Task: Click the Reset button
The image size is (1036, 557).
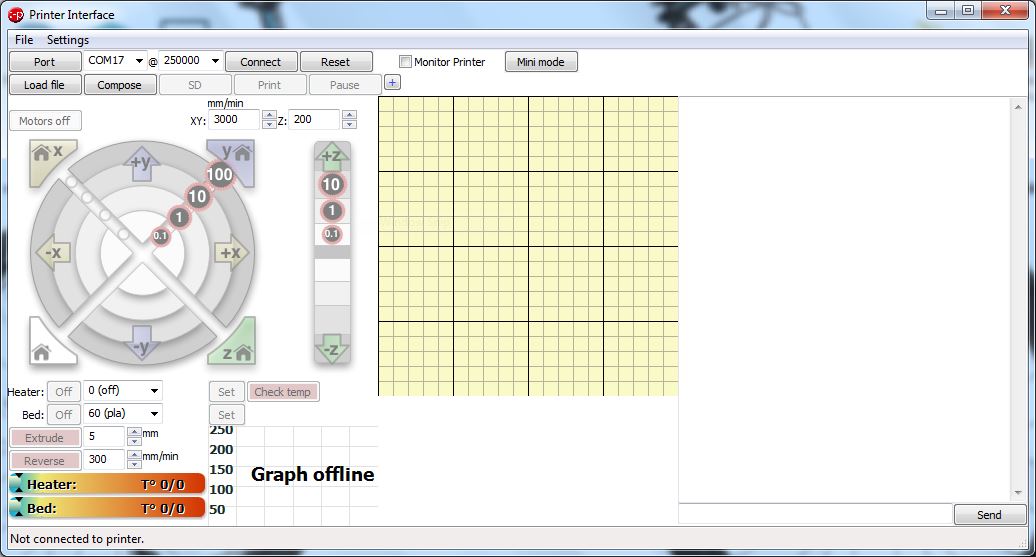Action: [336, 61]
